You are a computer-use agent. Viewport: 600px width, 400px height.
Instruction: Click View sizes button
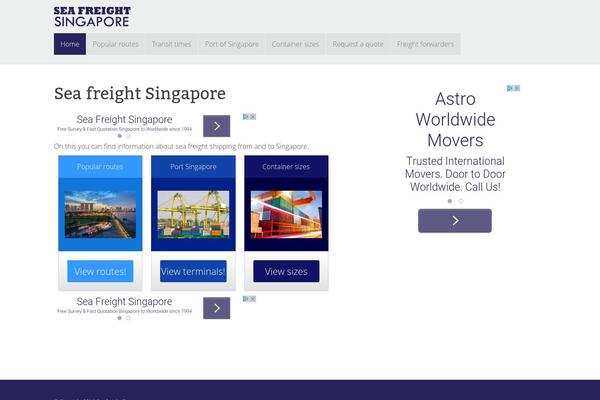pos(286,271)
